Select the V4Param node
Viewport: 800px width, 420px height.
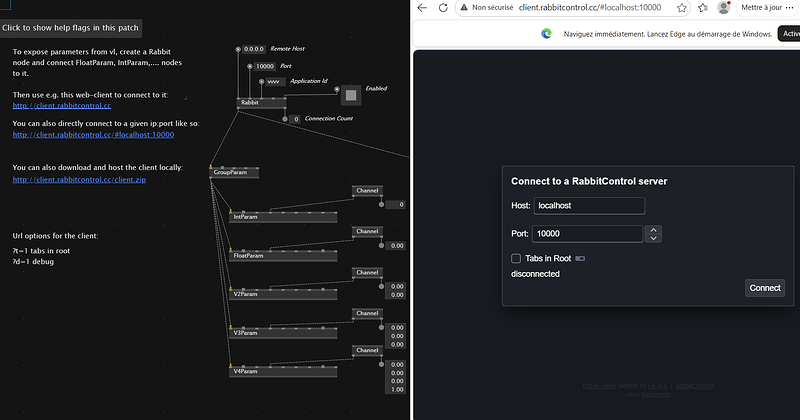283,372
